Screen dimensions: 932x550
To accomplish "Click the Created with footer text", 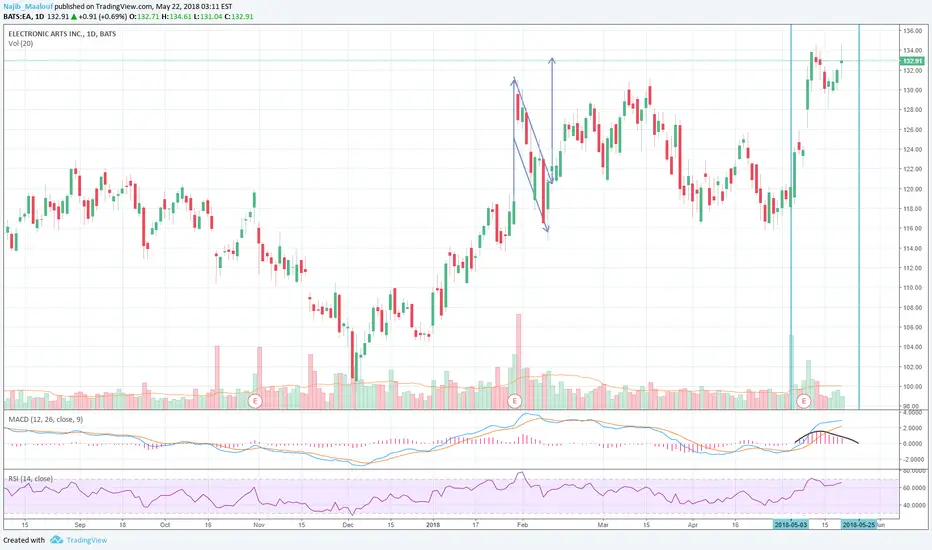I will coord(24,540).
